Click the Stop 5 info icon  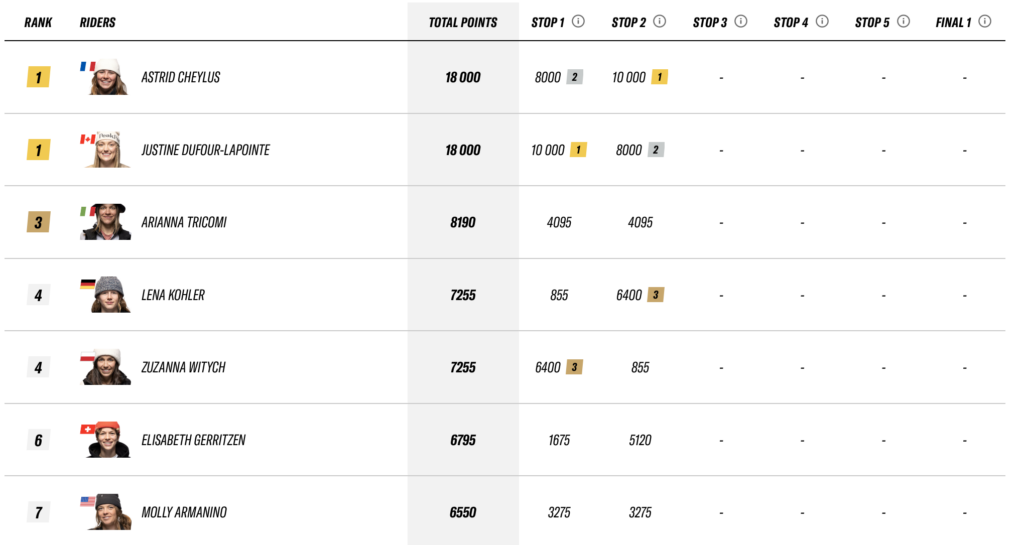click(903, 22)
